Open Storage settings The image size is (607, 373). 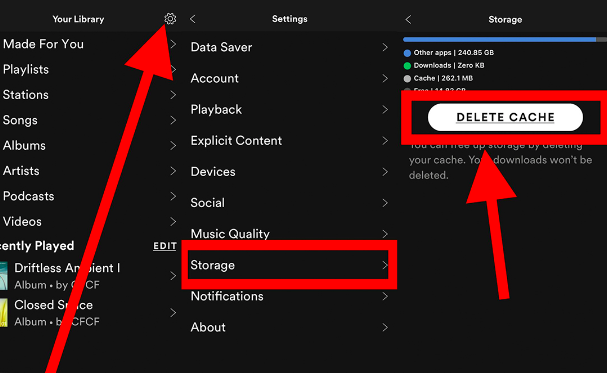(x=289, y=265)
